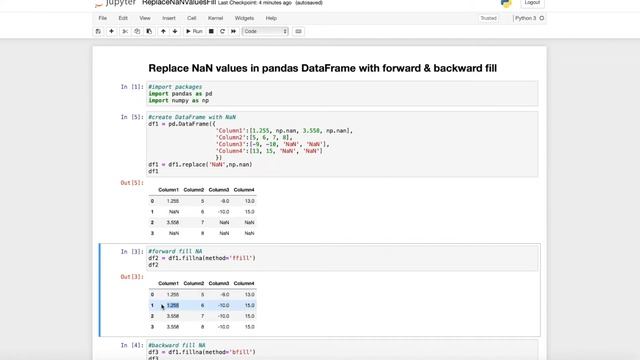Click the Out[3] output prompt
Viewport: 640px width, 360px height.
[x=132, y=277]
